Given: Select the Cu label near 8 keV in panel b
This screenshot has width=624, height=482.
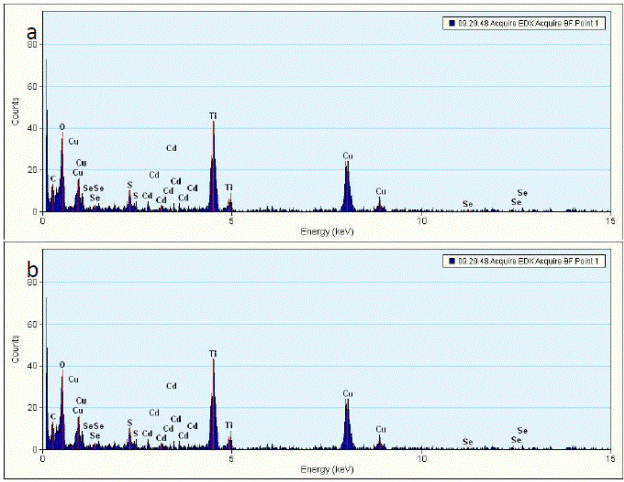Looking at the screenshot, I should pos(348,394).
